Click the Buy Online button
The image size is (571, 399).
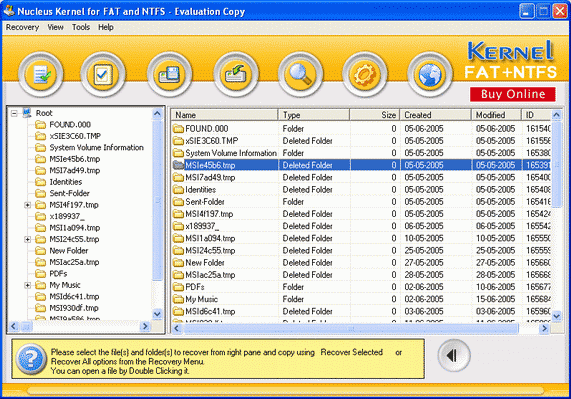pyautogui.click(x=513, y=94)
